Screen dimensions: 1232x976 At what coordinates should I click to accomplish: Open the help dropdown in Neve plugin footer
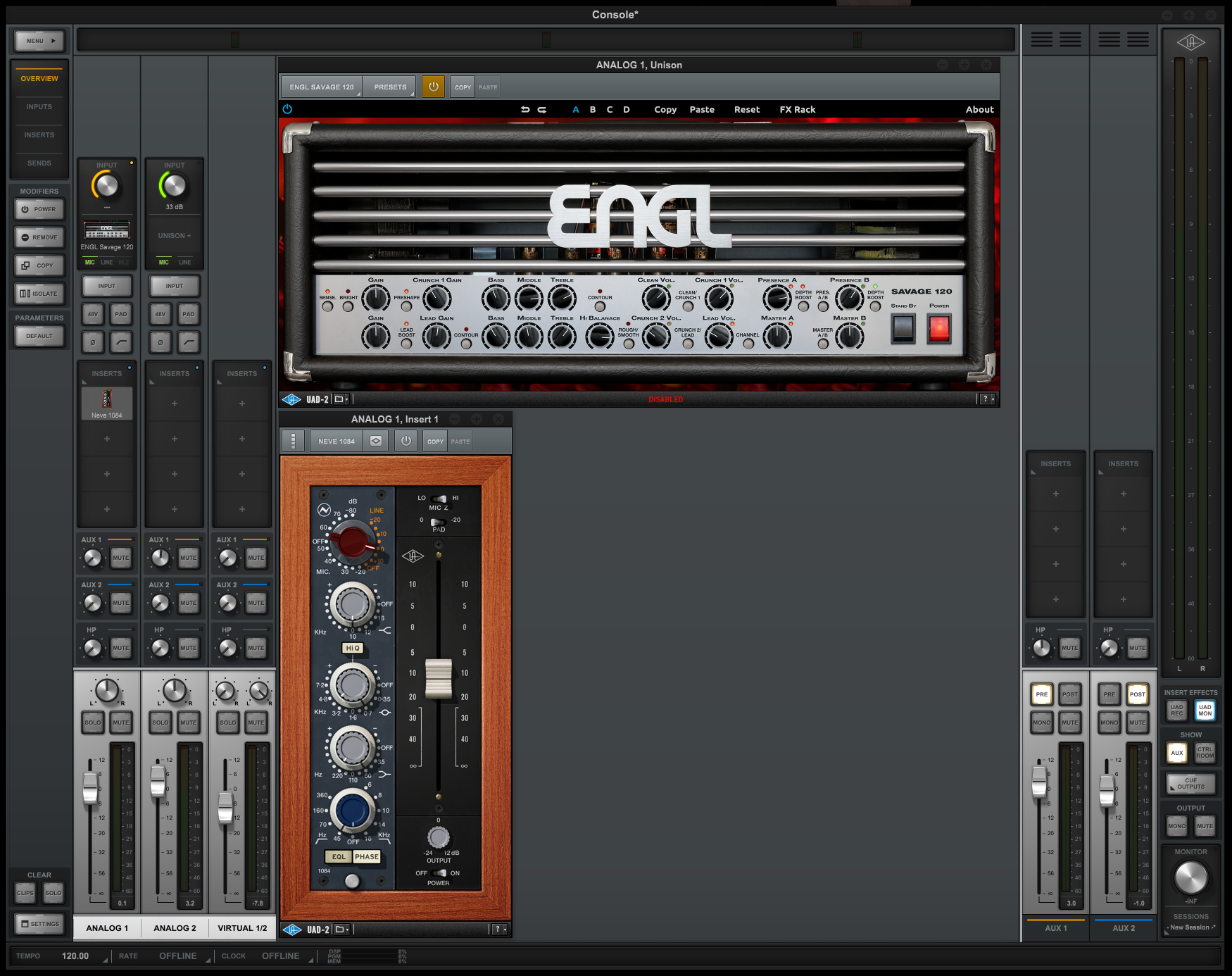pyautogui.click(x=499, y=930)
